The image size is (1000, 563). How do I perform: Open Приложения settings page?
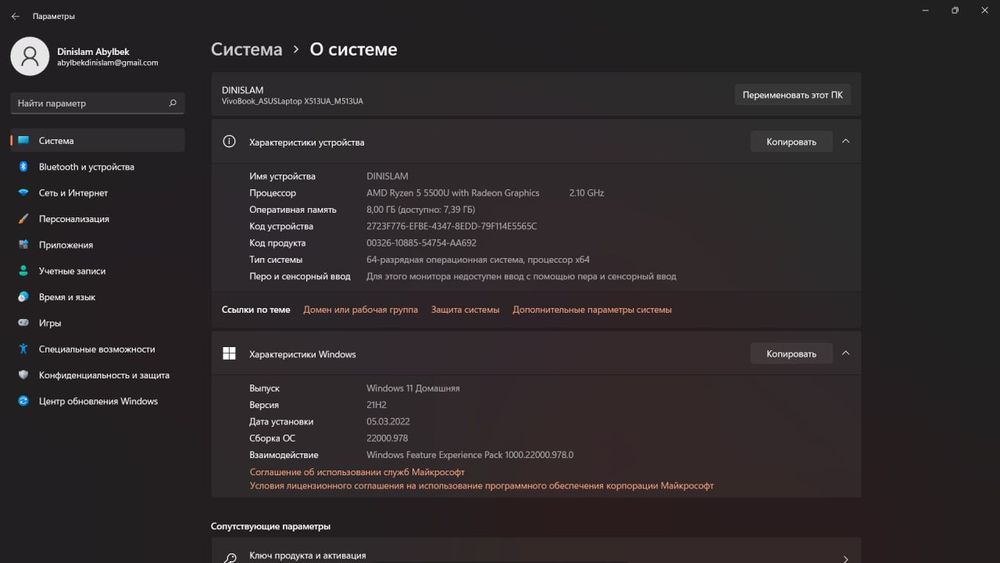(66, 245)
